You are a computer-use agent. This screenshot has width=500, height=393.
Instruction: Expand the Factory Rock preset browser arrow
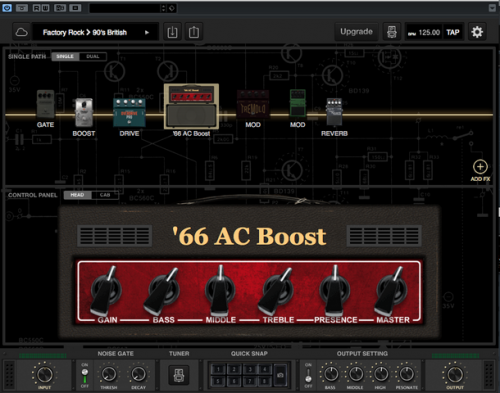(x=147, y=33)
